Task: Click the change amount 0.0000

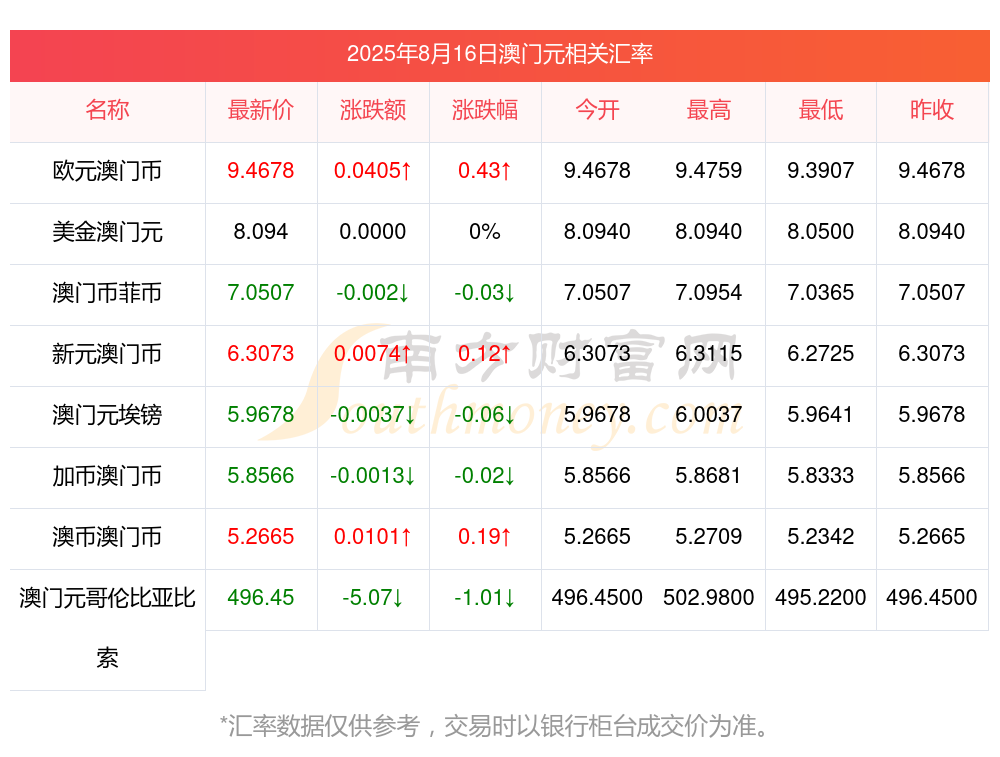Action: coord(373,232)
